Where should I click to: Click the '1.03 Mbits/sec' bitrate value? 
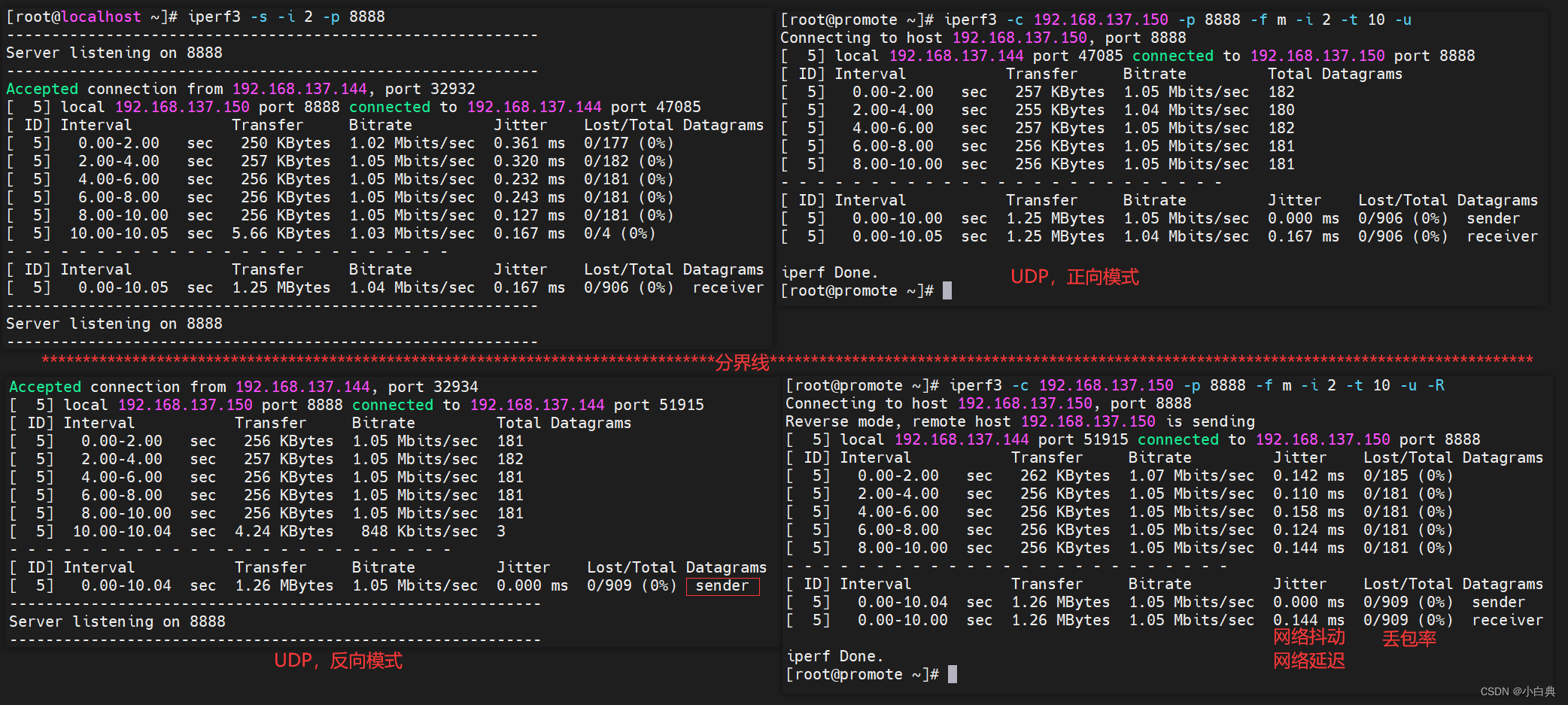pos(412,233)
